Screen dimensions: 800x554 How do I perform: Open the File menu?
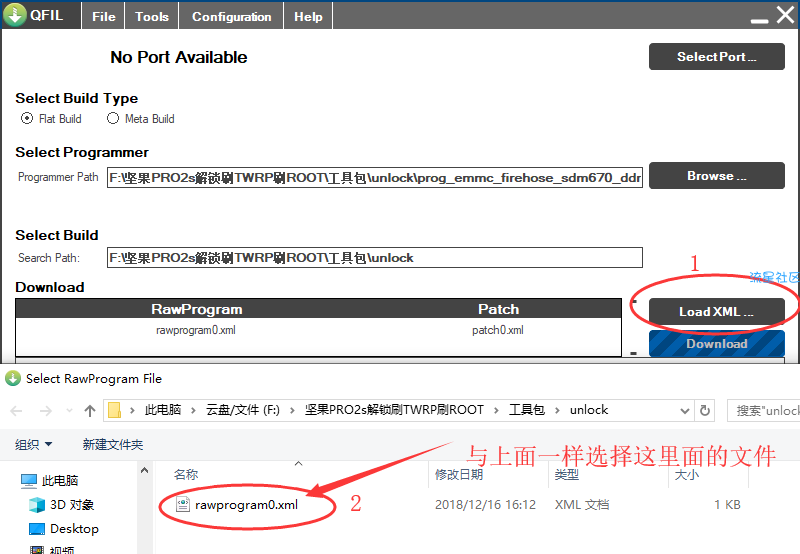coord(104,16)
